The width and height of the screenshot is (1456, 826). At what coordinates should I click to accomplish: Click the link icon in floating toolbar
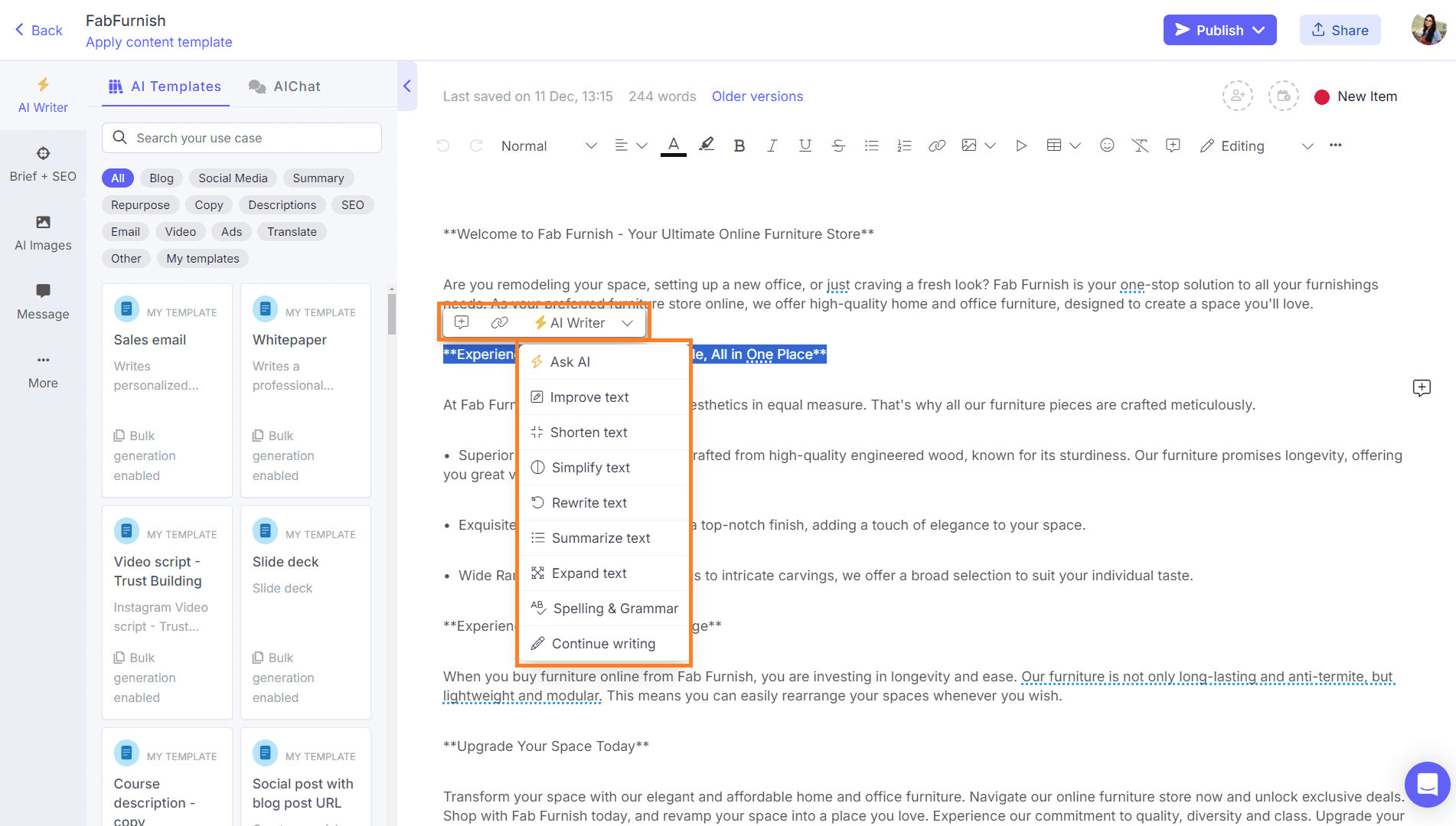(499, 322)
